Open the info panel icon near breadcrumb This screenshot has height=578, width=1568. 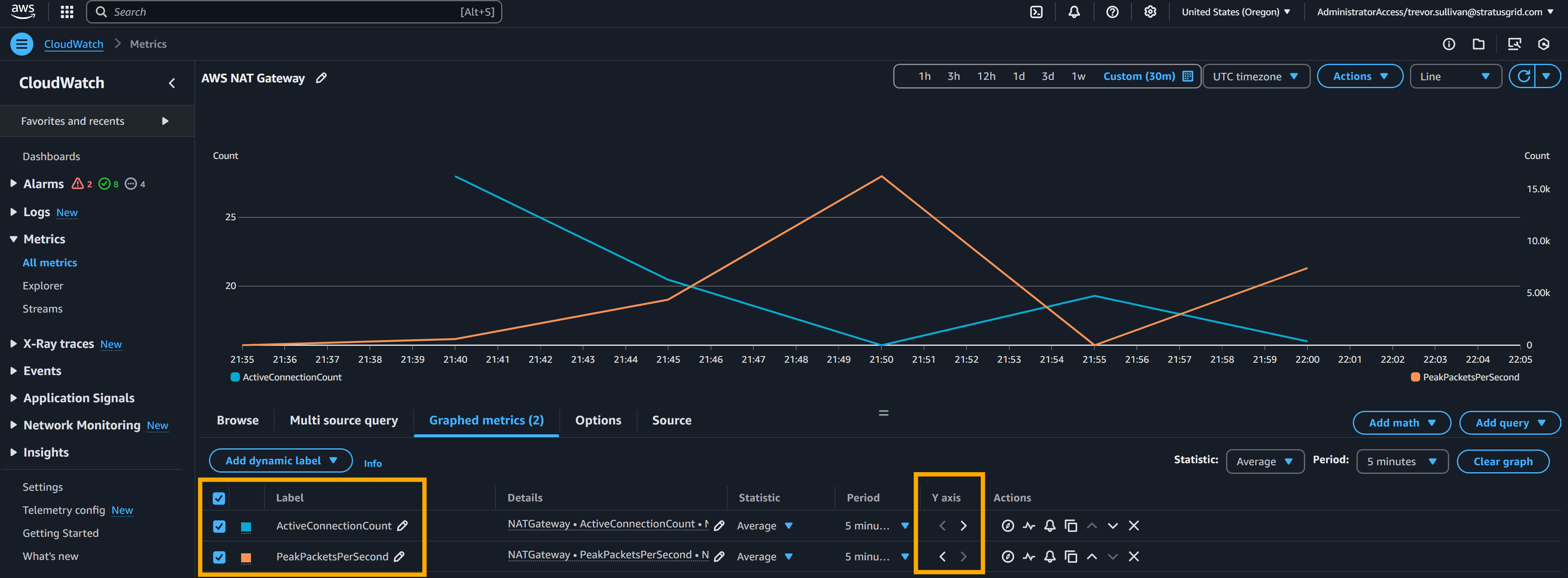(1449, 44)
